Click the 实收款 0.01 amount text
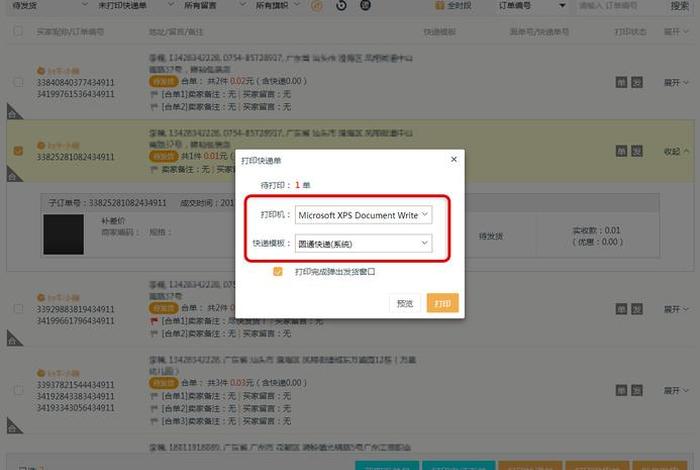 click(596, 230)
